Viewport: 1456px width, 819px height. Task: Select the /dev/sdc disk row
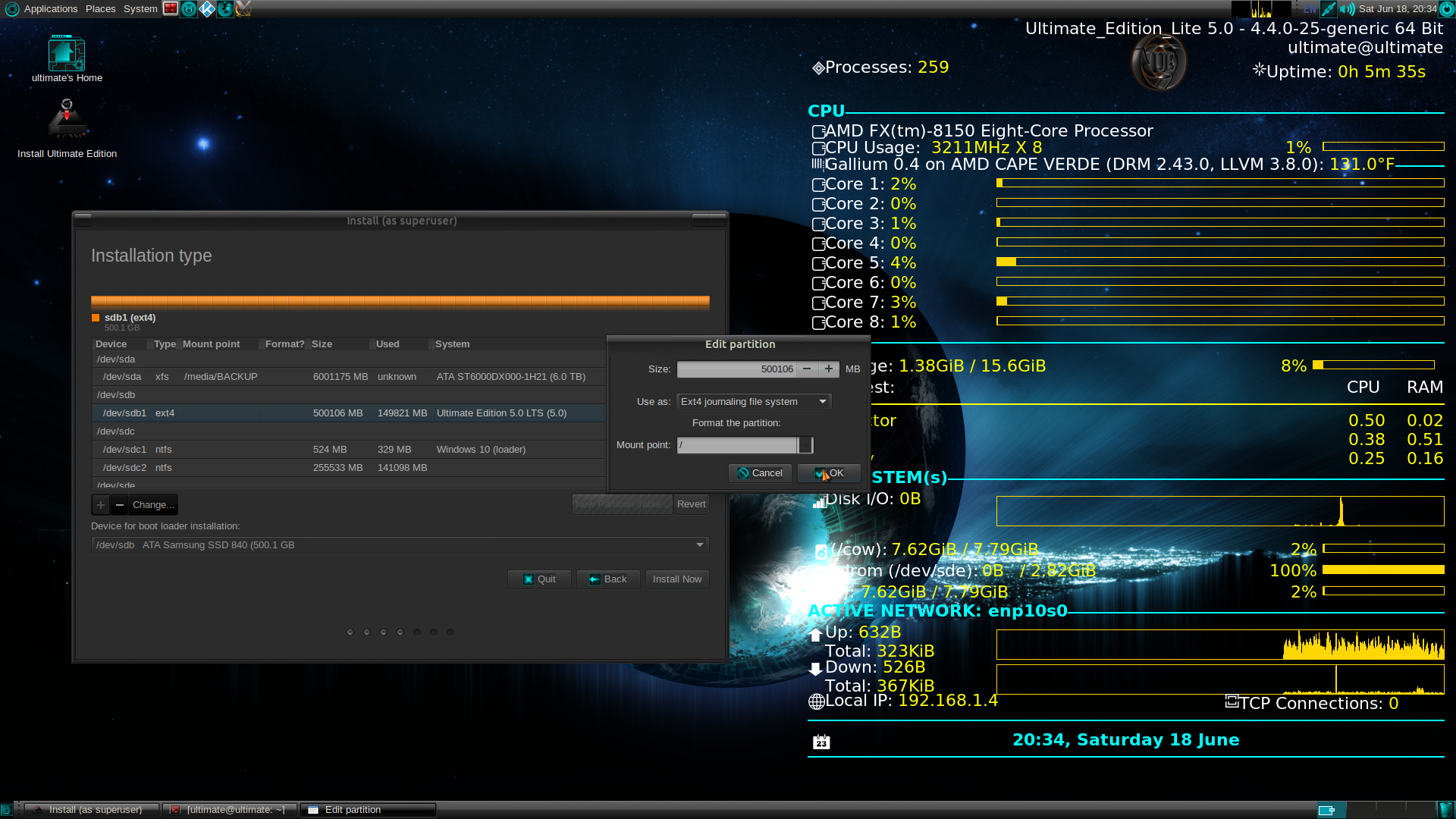tap(349, 431)
